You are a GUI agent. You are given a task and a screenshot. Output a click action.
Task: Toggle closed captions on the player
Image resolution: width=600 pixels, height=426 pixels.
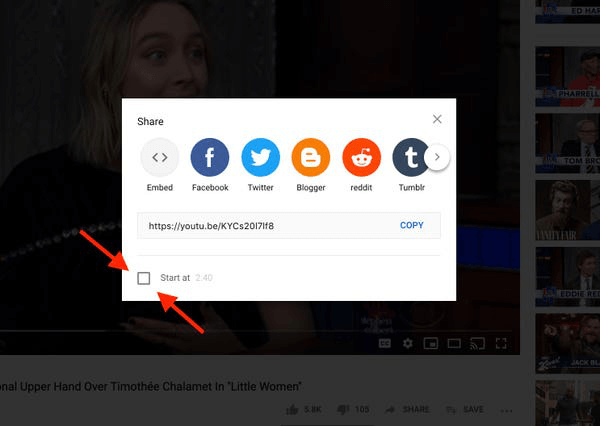pyautogui.click(x=384, y=343)
